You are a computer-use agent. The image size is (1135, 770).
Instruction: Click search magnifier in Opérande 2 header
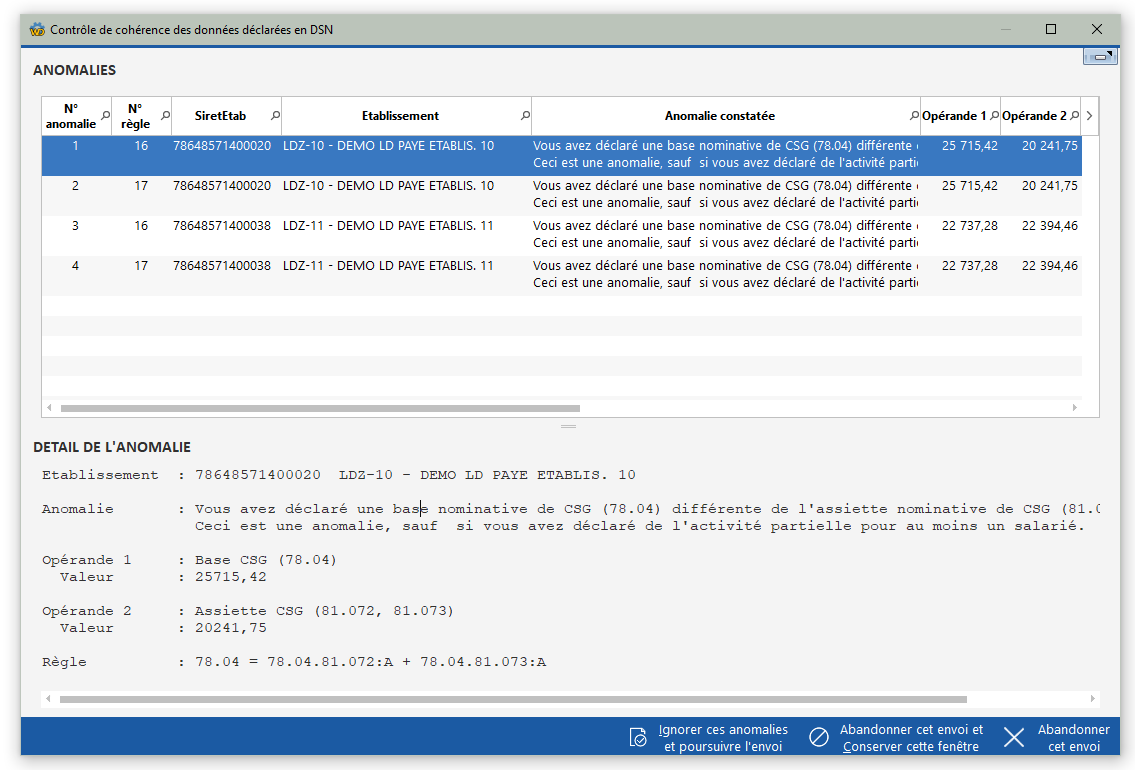1074,116
